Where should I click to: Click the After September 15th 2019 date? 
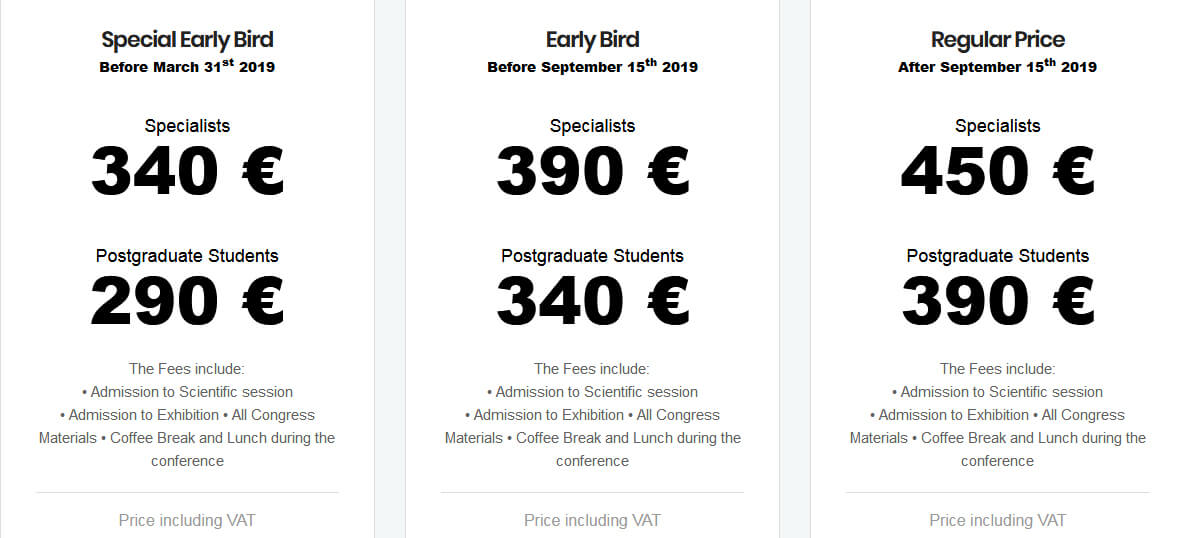click(997, 67)
